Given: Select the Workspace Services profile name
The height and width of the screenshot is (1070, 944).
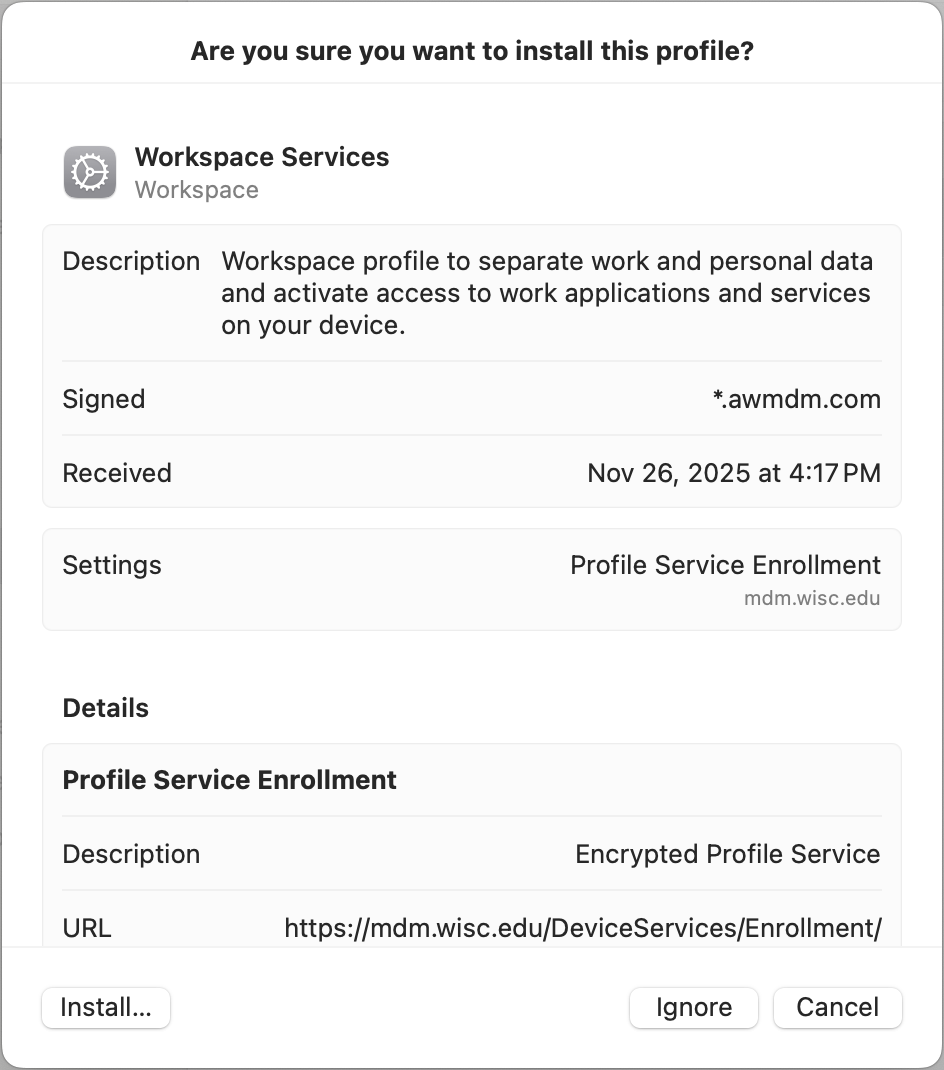Looking at the screenshot, I should 262,157.
